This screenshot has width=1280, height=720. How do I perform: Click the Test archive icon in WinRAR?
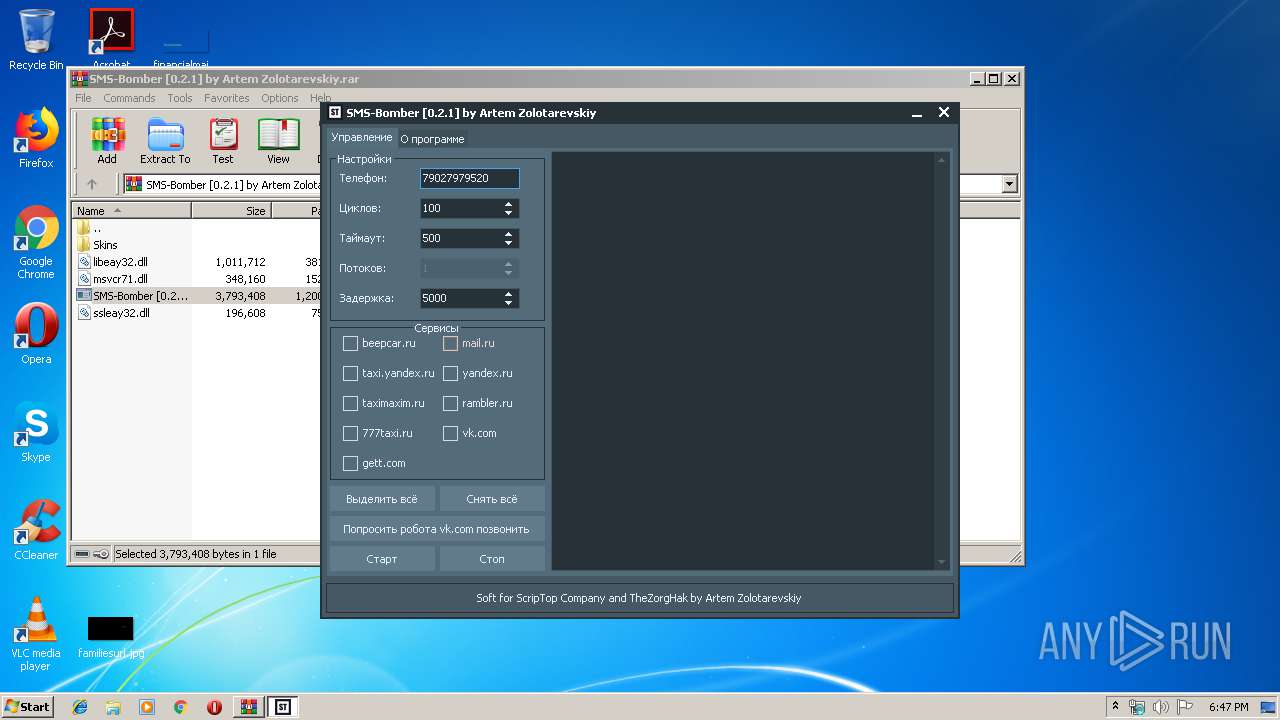pyautogui.click(x=223, y=141)
